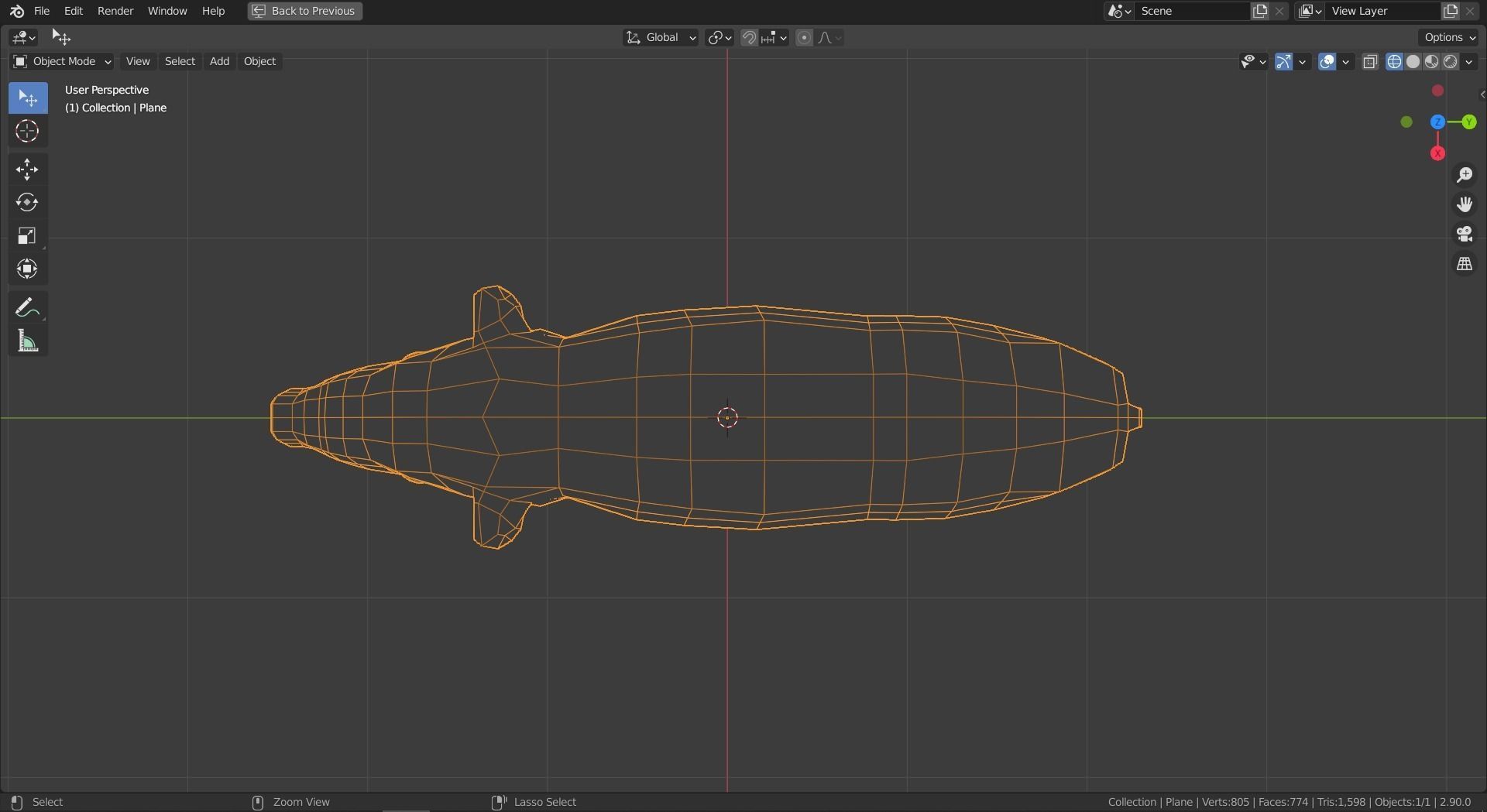Click the Scene name field

1193,11
